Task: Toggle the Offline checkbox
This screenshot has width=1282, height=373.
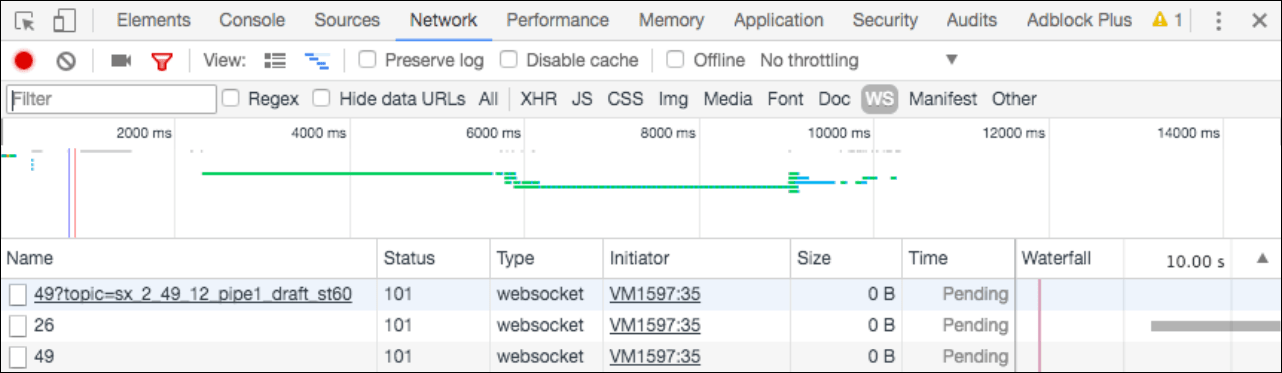Action: click(676, 60)
